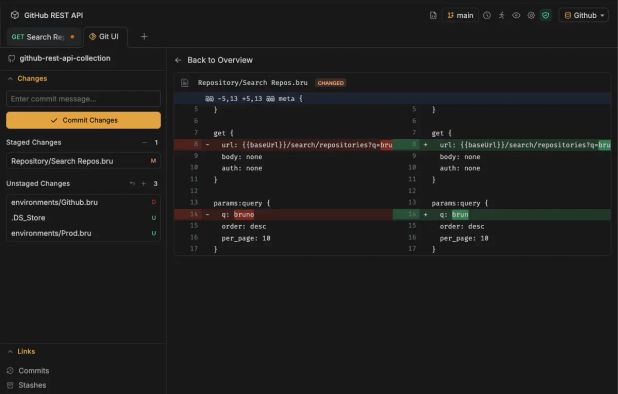Viewport: 618px width, 394px height.
Task: Click the file icon beside Repository/Search Repos.bru header
Action: point(184,83)
